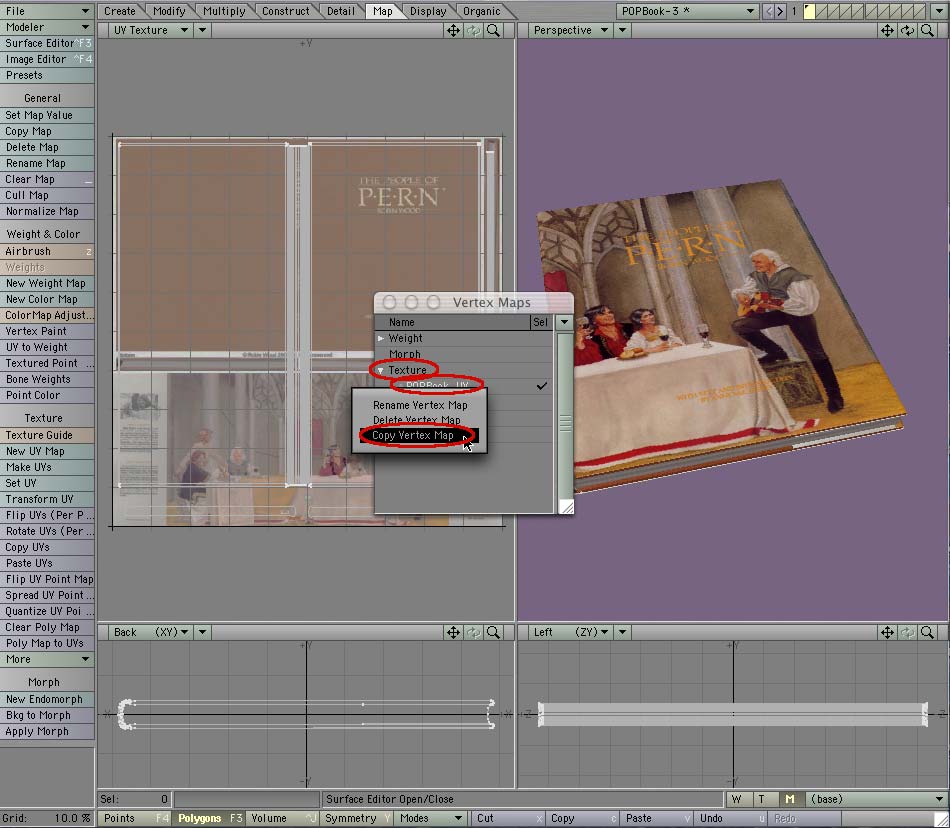Toggle W weight map mode button

pos(737,799)
